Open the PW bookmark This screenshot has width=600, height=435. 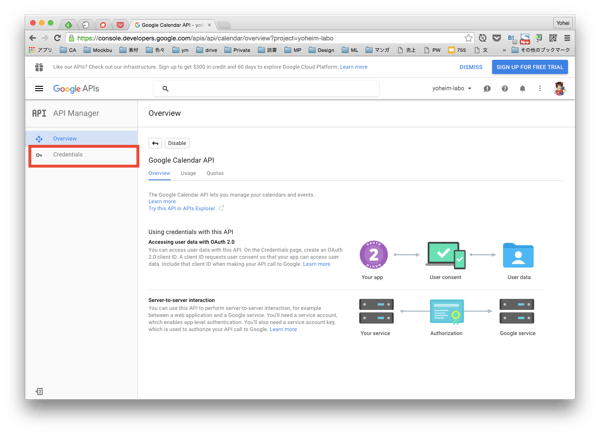(432, 50)
